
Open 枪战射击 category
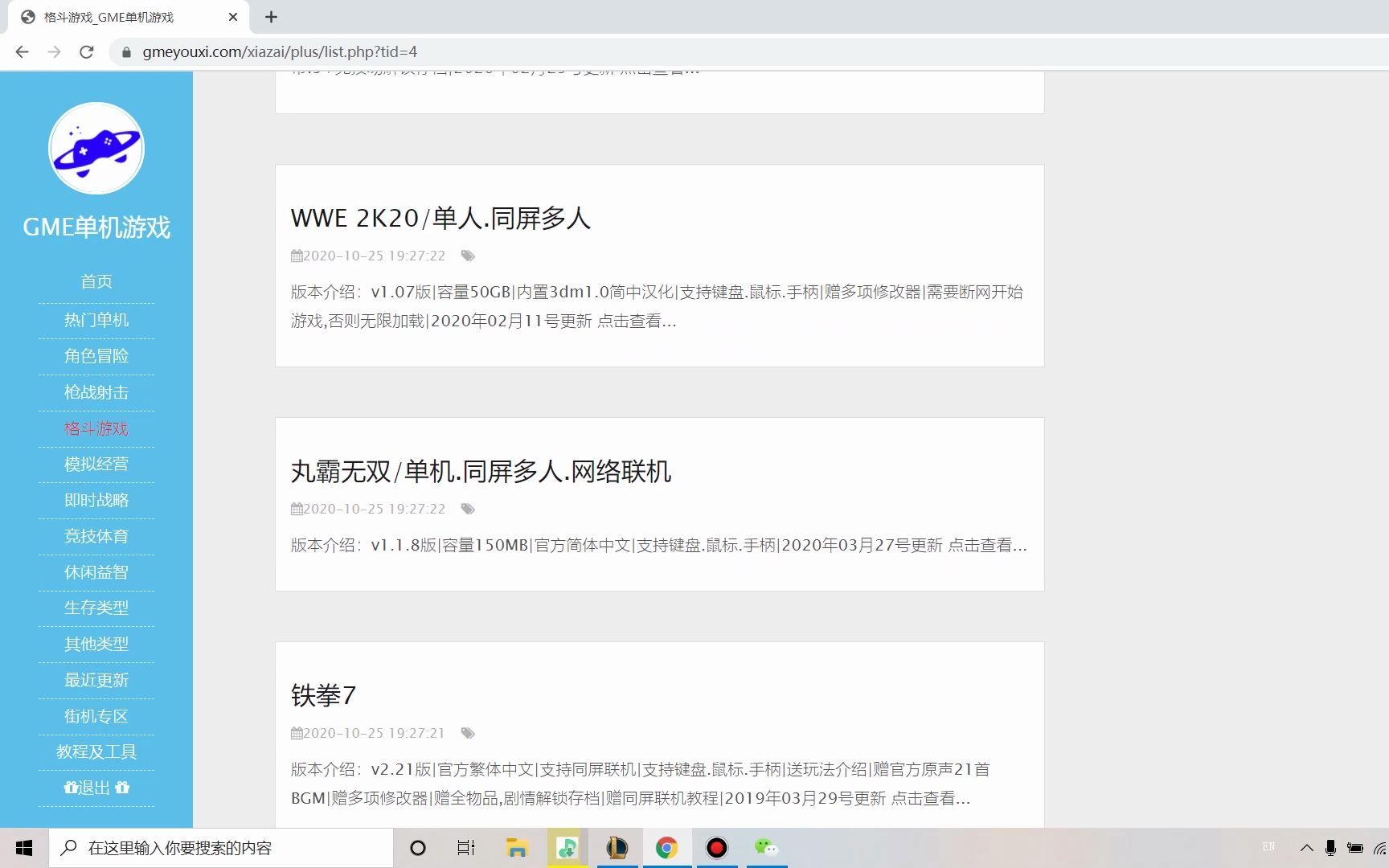[96, 392]
